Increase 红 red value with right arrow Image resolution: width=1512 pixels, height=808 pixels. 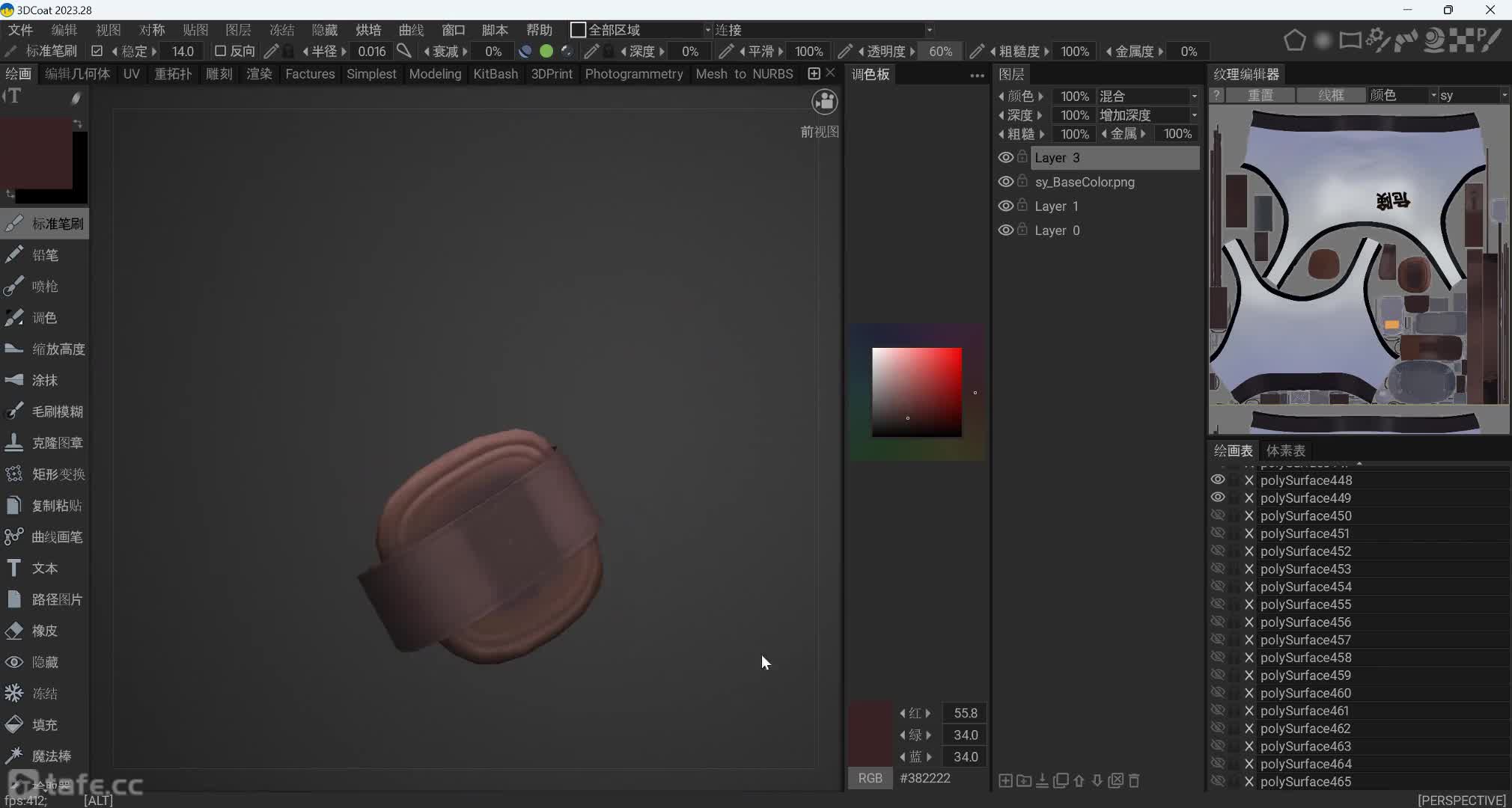pyautogui.click(x=928, y=713)
